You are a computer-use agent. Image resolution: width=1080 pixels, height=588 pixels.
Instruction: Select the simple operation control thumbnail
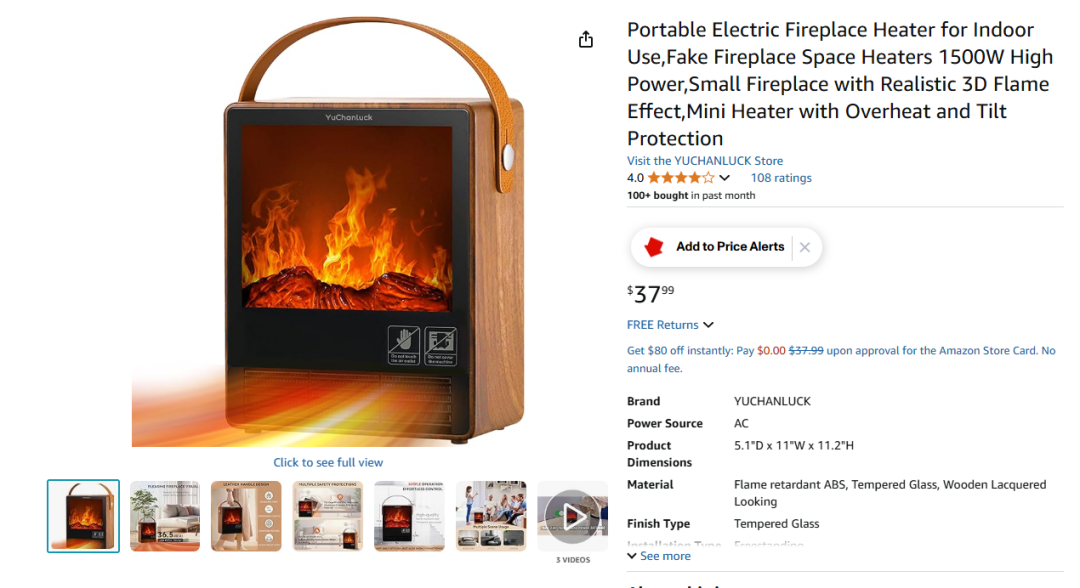tap(409, 516)
